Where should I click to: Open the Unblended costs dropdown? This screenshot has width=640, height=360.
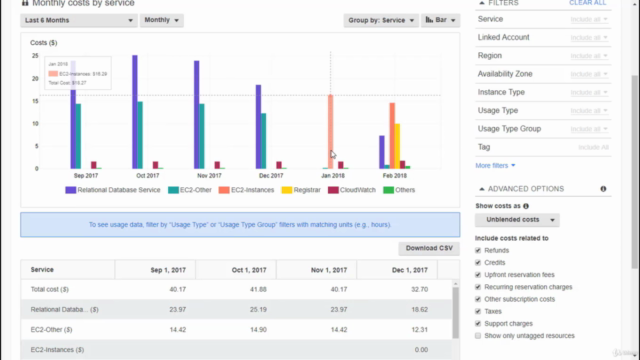coord(517,220)
